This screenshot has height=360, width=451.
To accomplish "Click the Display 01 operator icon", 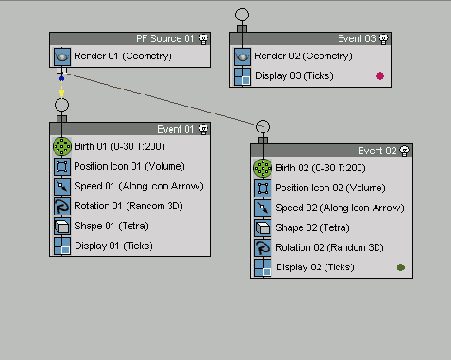I will (x=62, y=246).
